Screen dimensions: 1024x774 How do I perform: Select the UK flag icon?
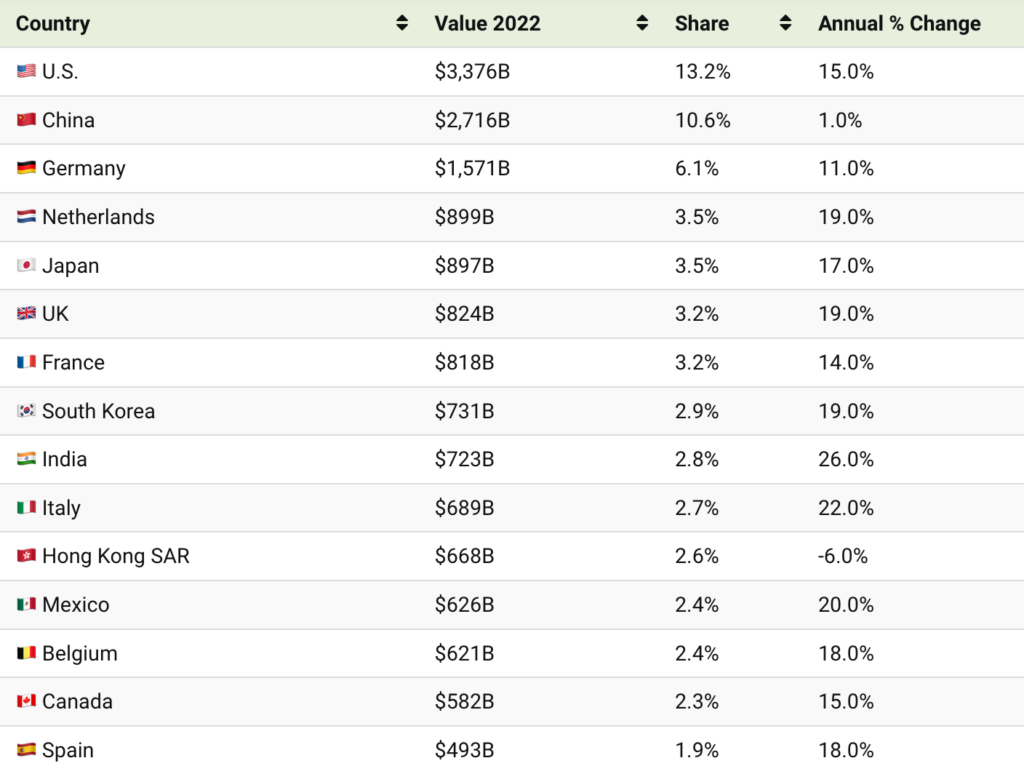click(x=26, y=314)
